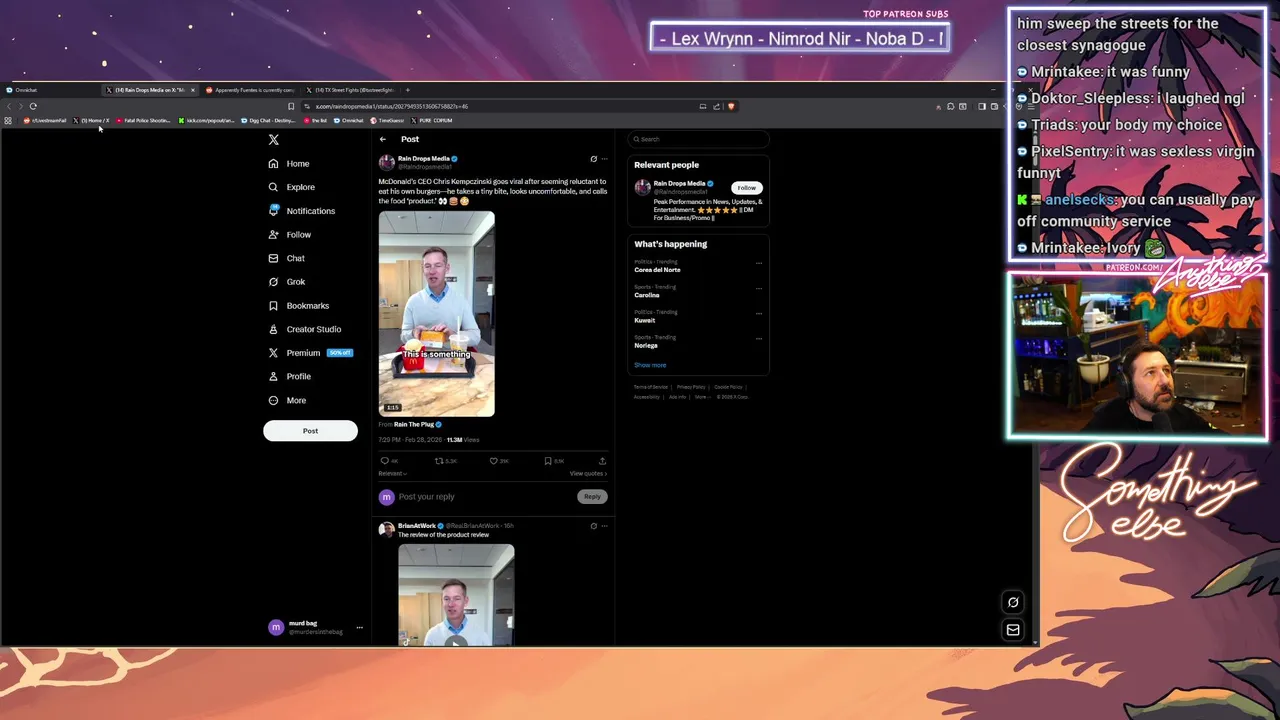Open Chat in the sidebar
The image size is (1280, 720).
(286, 258)
